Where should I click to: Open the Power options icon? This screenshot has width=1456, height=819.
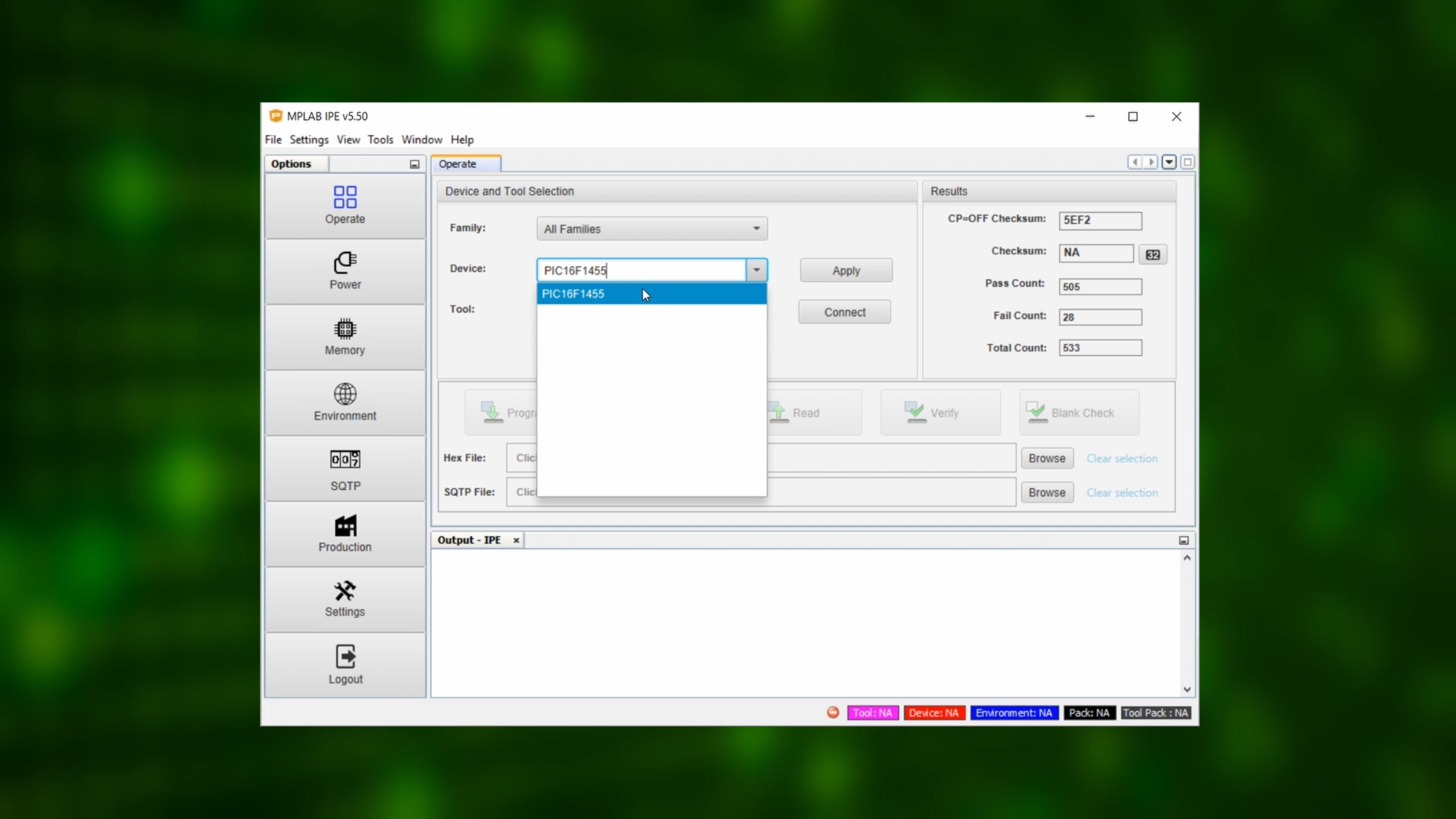click(x=345, y=263)
